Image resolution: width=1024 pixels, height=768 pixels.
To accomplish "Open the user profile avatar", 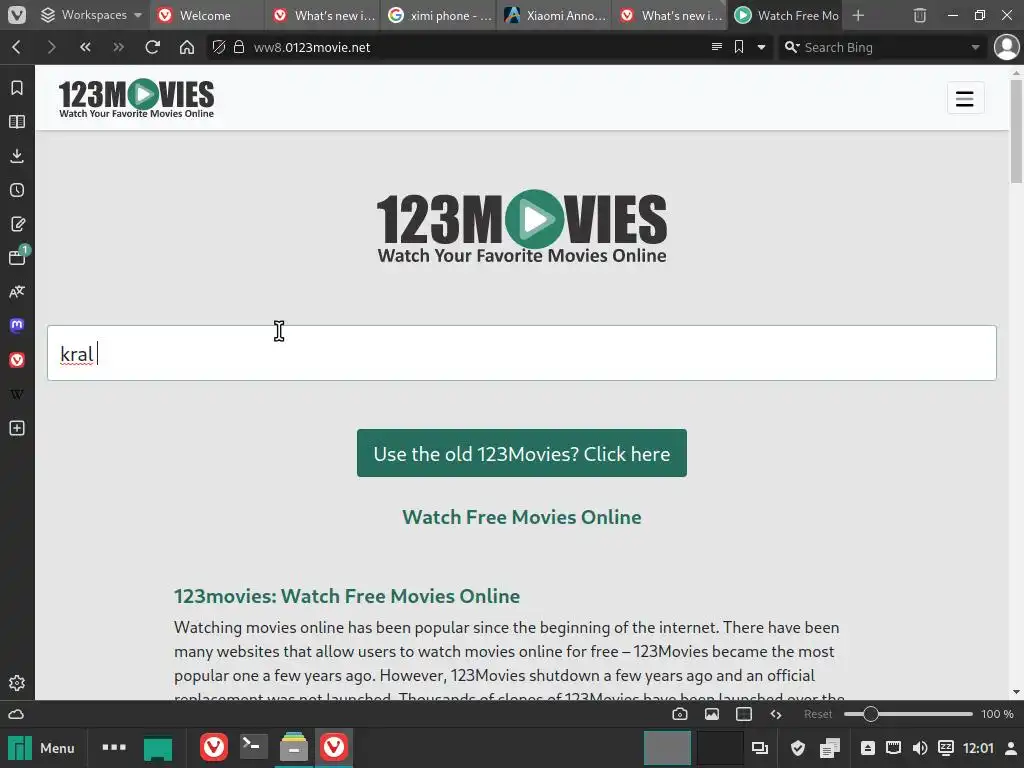I will [x=1006, y=47].
